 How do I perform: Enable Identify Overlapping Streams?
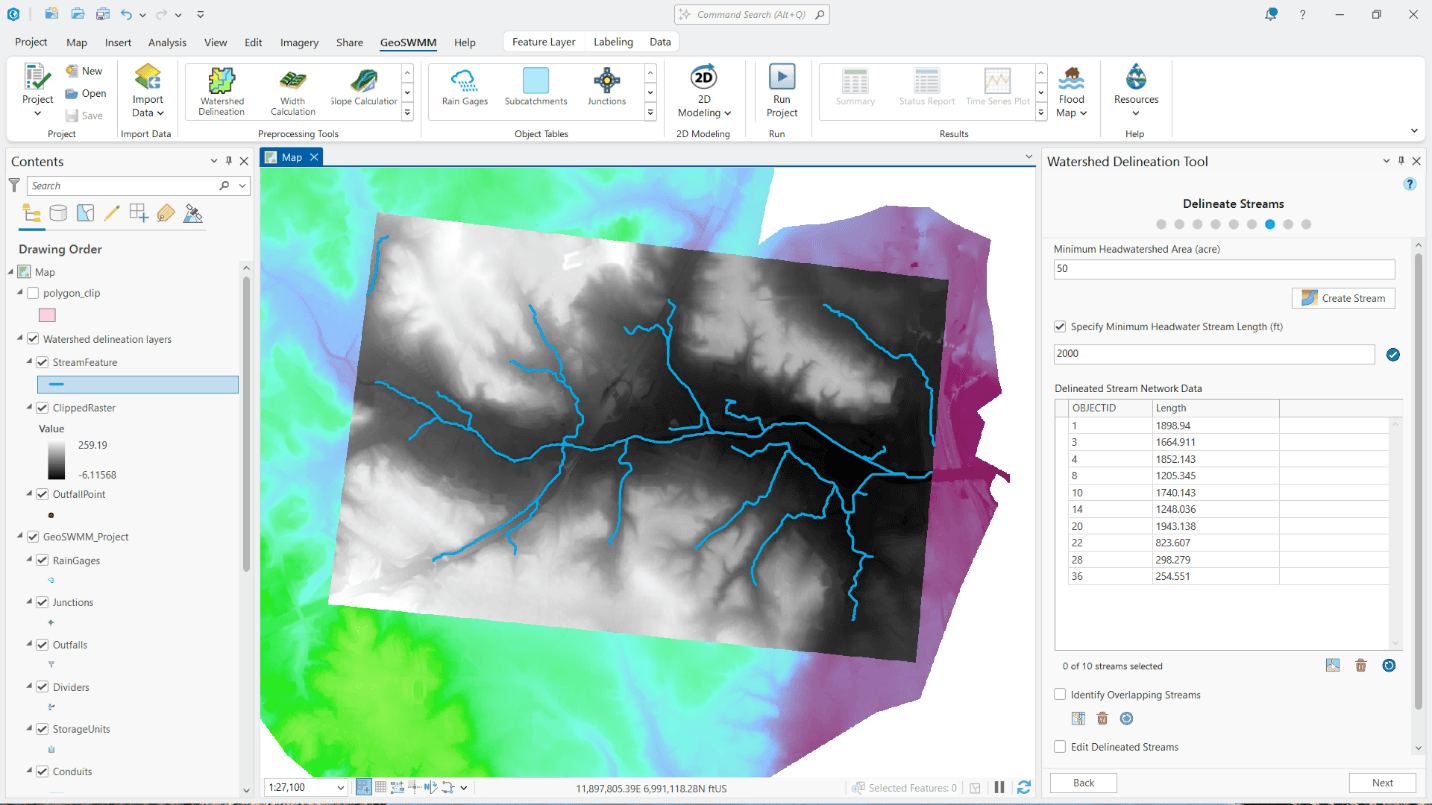point(1062,694)
